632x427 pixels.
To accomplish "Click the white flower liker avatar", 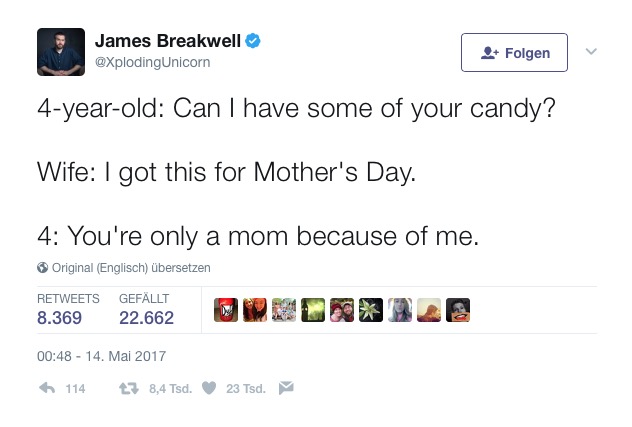I will [371, 310].
